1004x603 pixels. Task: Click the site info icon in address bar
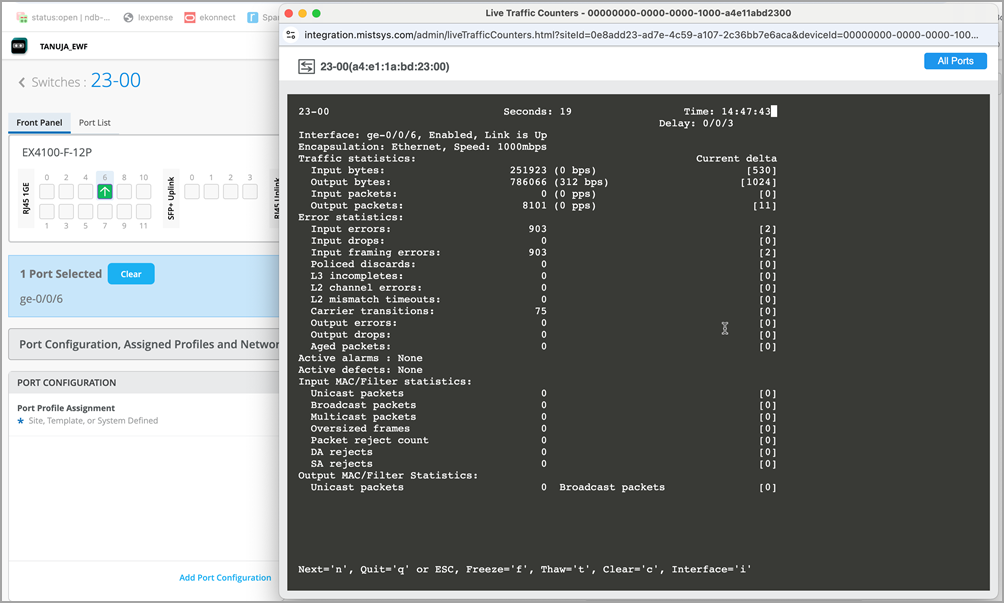(x=291, y=34)
